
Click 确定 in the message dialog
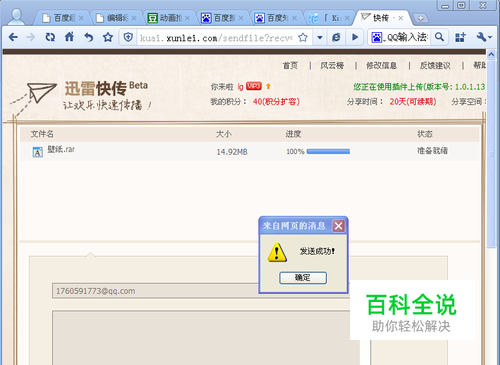click(303, 278)
